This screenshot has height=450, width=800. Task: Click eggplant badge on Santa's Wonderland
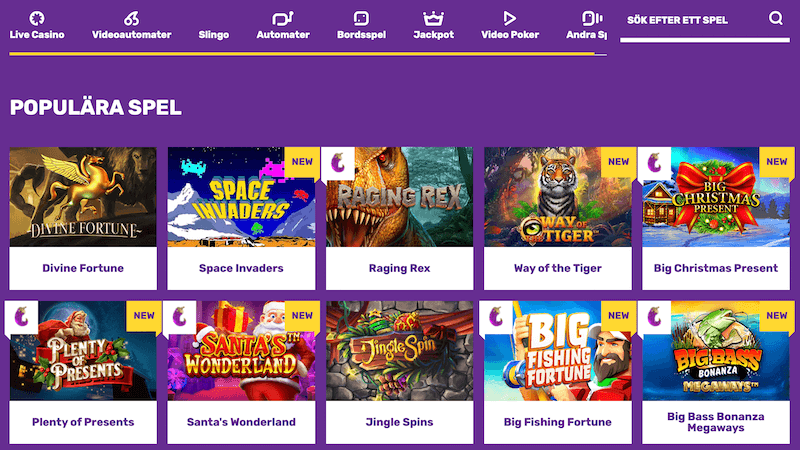pos(180,317)
